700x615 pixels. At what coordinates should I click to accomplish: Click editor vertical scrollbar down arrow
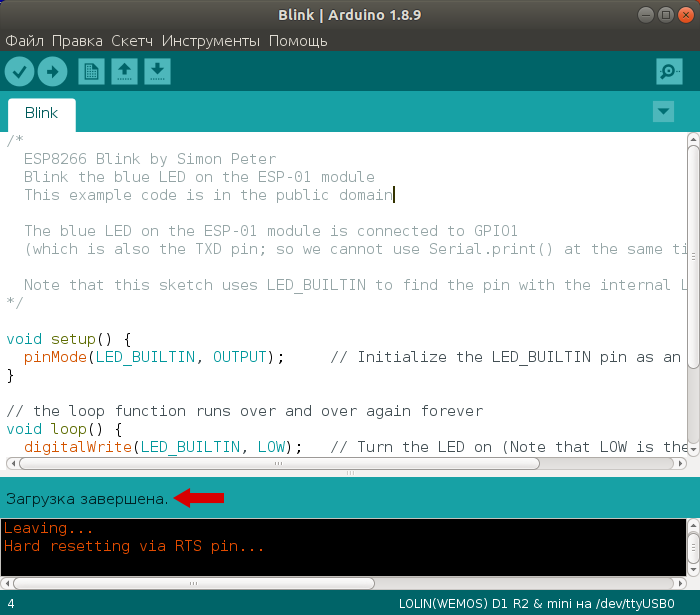point(693,449)
